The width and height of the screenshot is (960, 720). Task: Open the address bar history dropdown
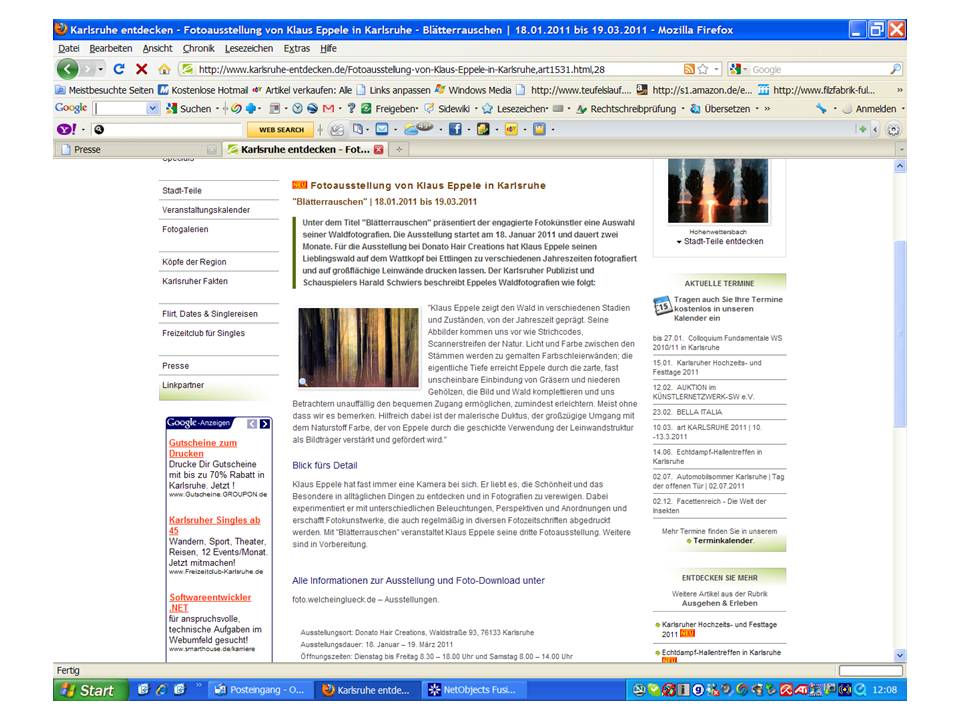pyautogui.click(x=717, y=69)
